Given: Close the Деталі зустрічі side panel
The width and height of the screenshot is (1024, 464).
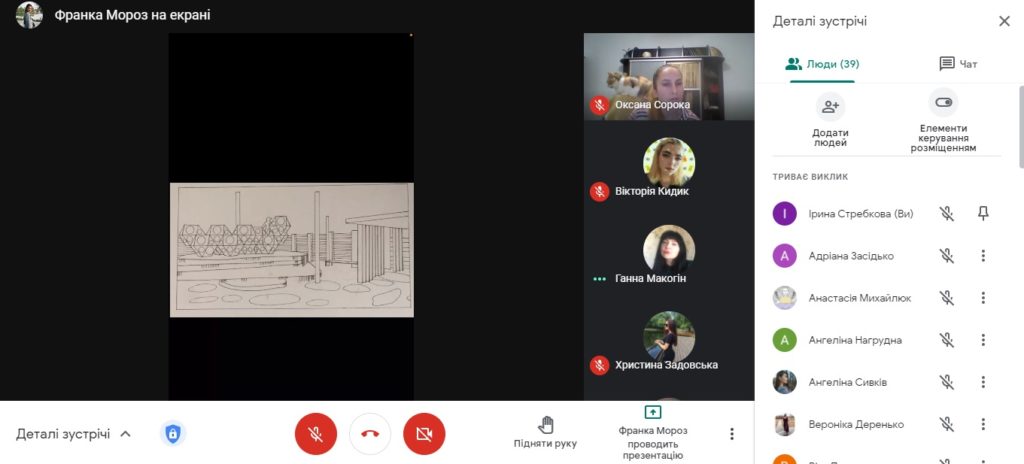Looking at the screenshot, I should [1004, 22].
